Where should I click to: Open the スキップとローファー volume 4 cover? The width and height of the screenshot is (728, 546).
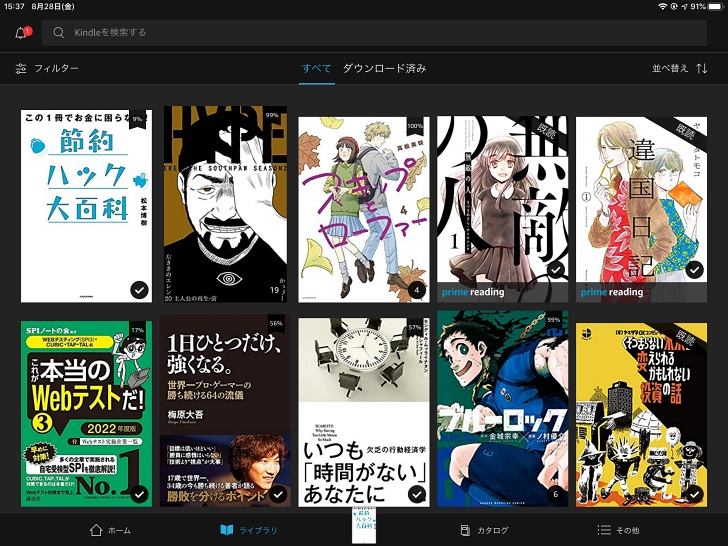[x=364, y=209]
